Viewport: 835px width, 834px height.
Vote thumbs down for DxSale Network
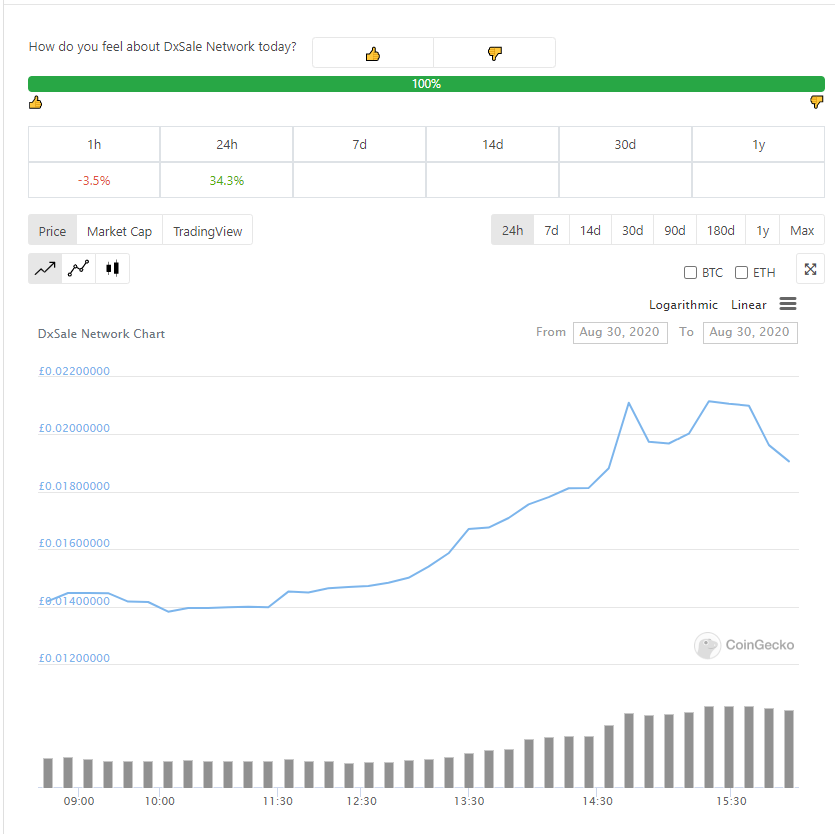click(495, 53)
